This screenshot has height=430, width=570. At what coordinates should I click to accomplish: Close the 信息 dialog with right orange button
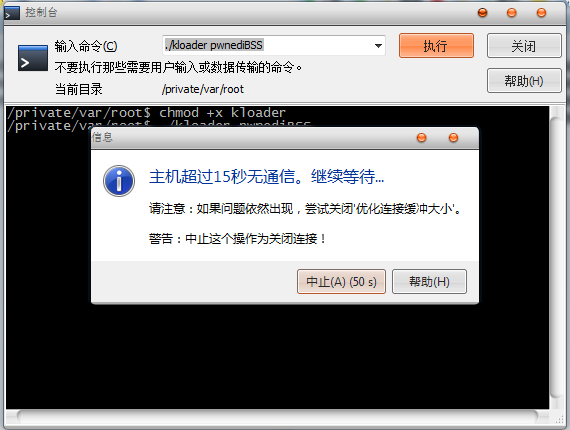(453, 138)
